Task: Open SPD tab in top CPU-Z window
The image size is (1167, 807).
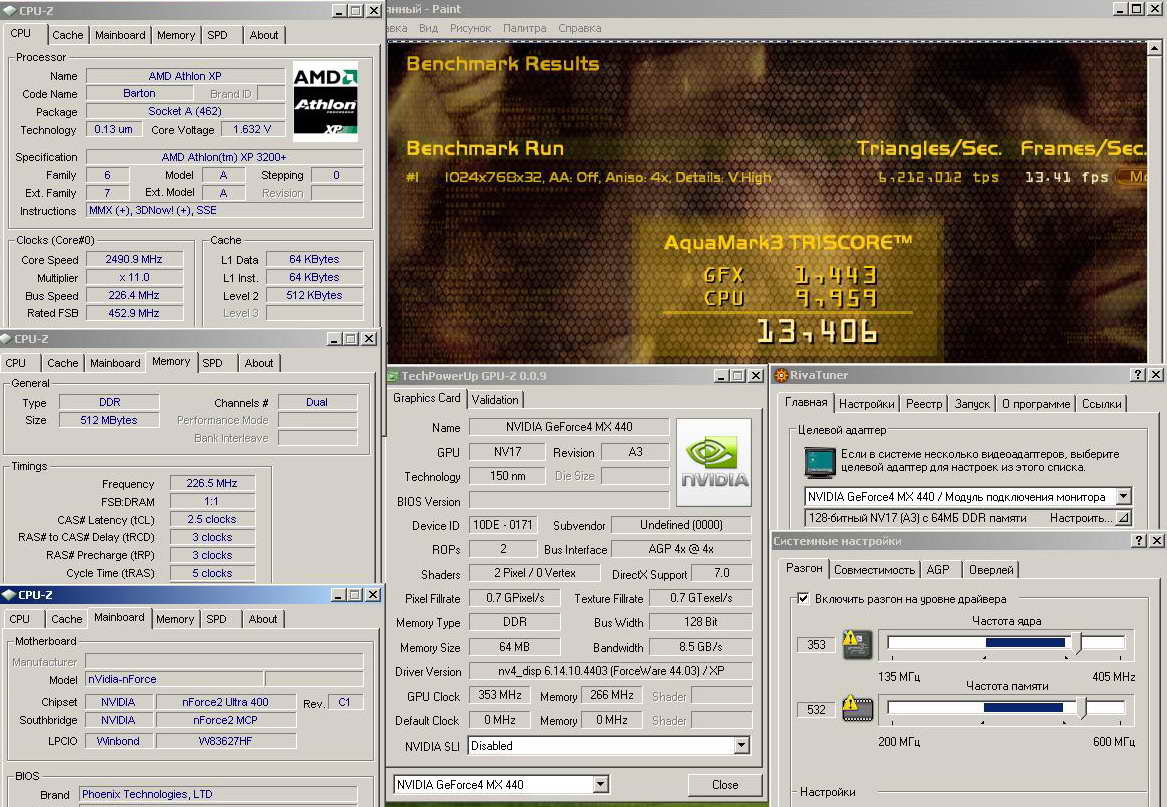Action: (x=217, y=35)
